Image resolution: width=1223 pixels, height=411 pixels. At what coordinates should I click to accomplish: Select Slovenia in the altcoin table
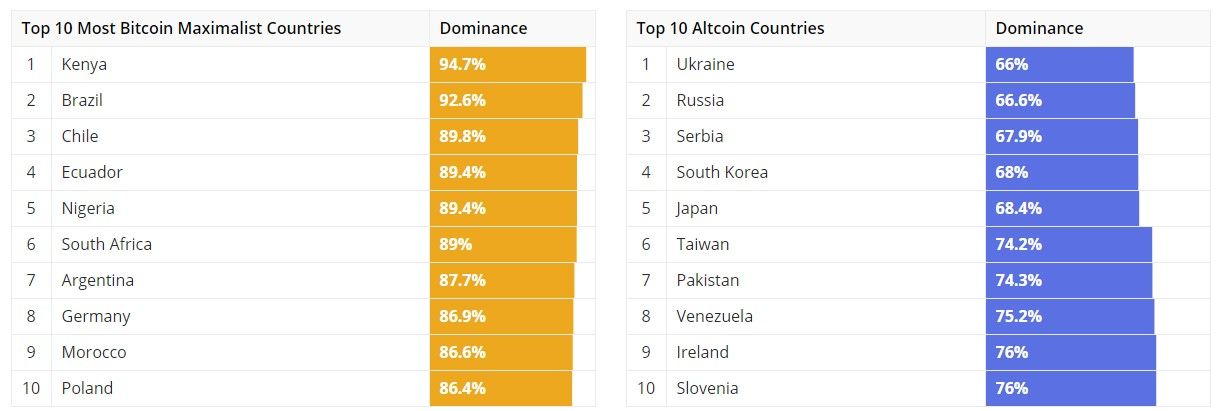[x=707, y=388]
